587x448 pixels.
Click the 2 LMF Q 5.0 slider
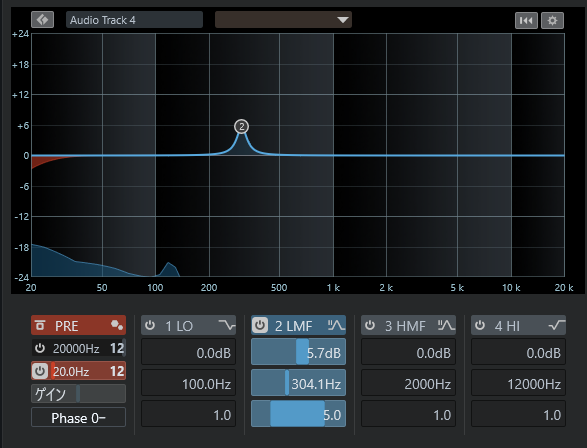298,414
